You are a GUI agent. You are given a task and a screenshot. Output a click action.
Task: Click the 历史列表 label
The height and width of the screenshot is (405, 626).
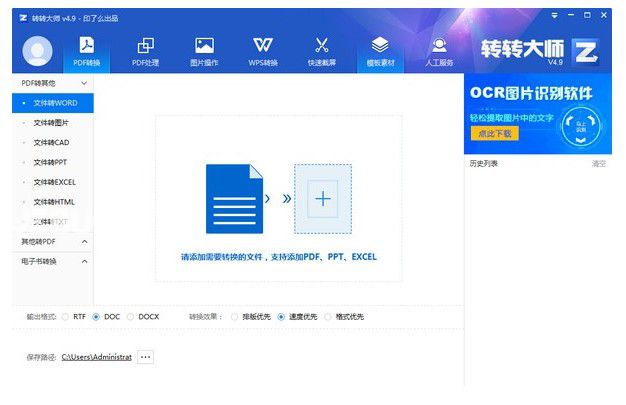483,163
